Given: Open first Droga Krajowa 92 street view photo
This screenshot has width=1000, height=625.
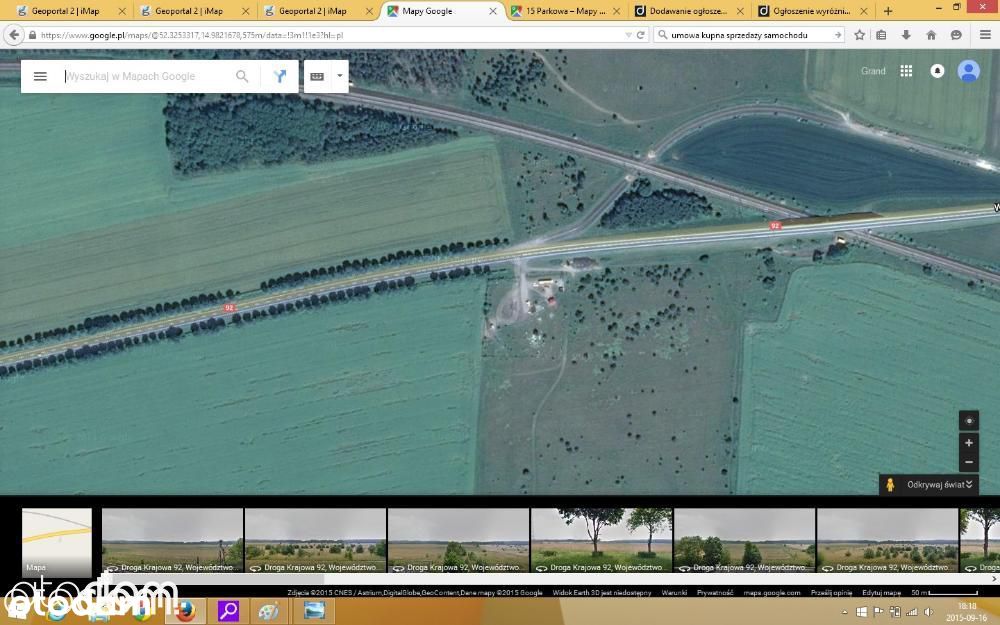Looking at the screenshot, I should [172, 540].
